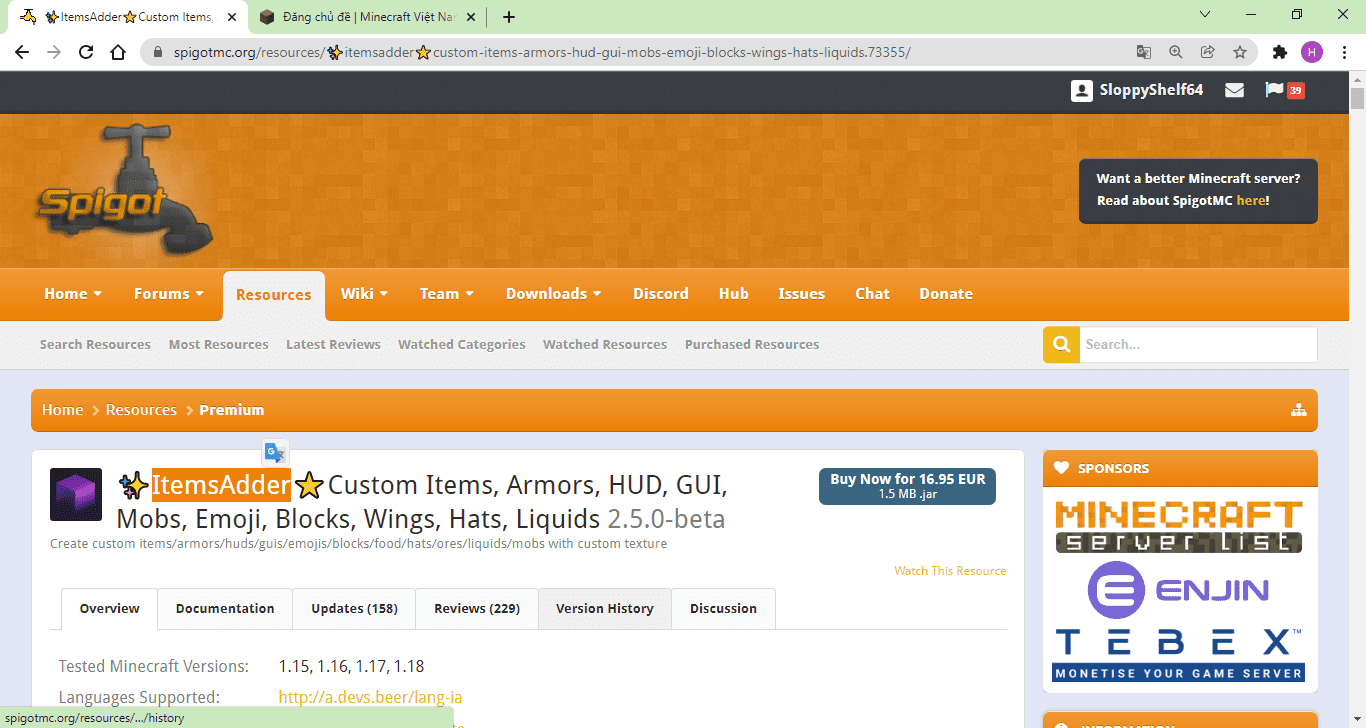Open Search Resources sub-navigation link
Viewport: 1366px width, 728px height.
pyautogui.click(x=95, y=345)
